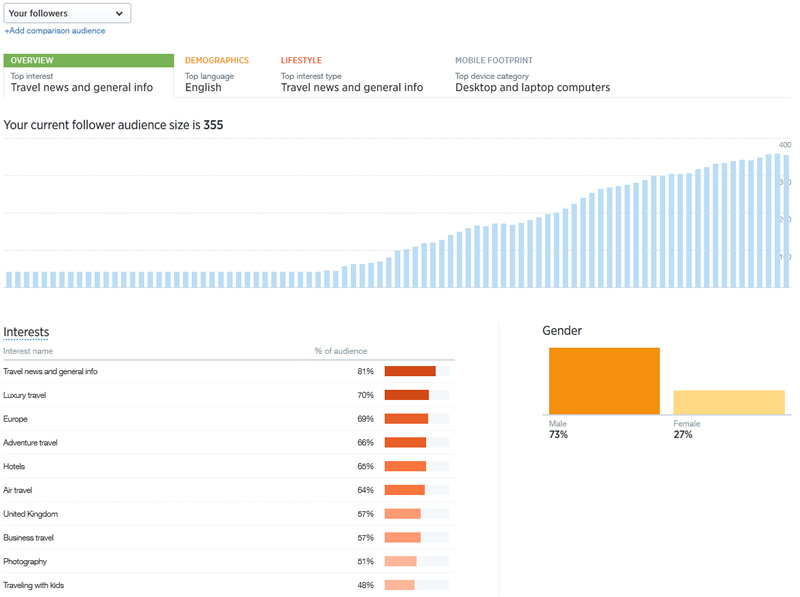
Task: Switch to the Overview tab
Action: coord(88,75)
